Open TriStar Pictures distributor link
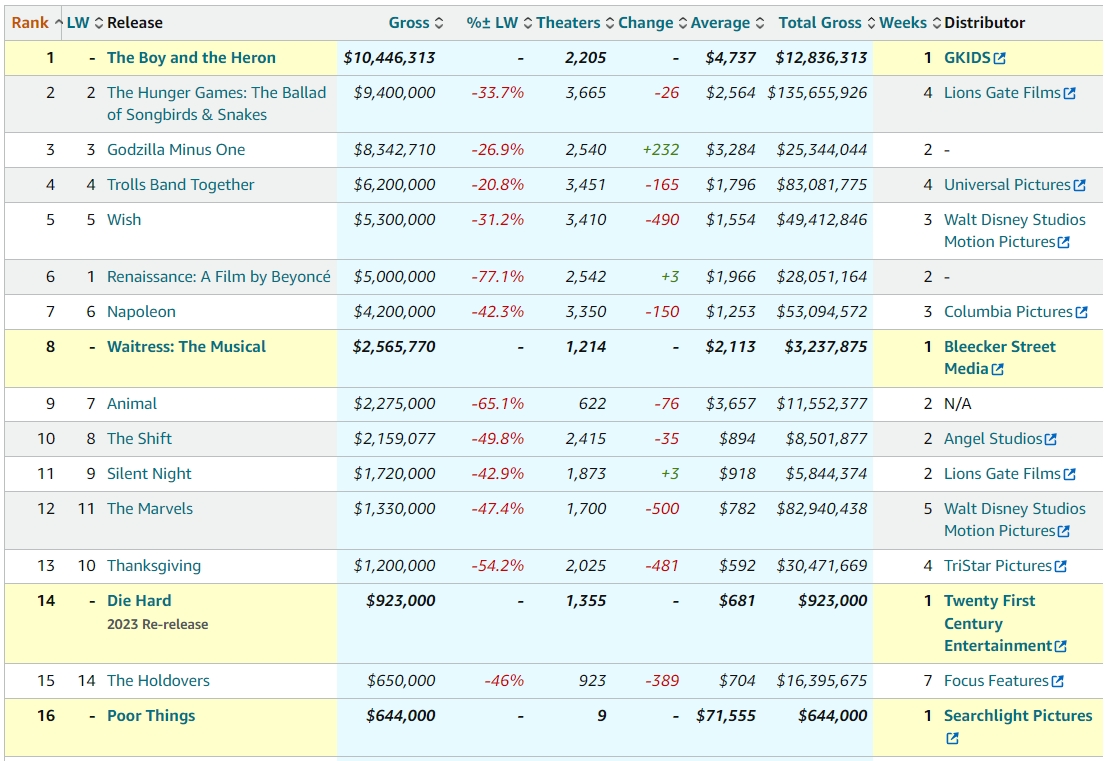This screenshot has height=761, width=1110. [998, 566]
